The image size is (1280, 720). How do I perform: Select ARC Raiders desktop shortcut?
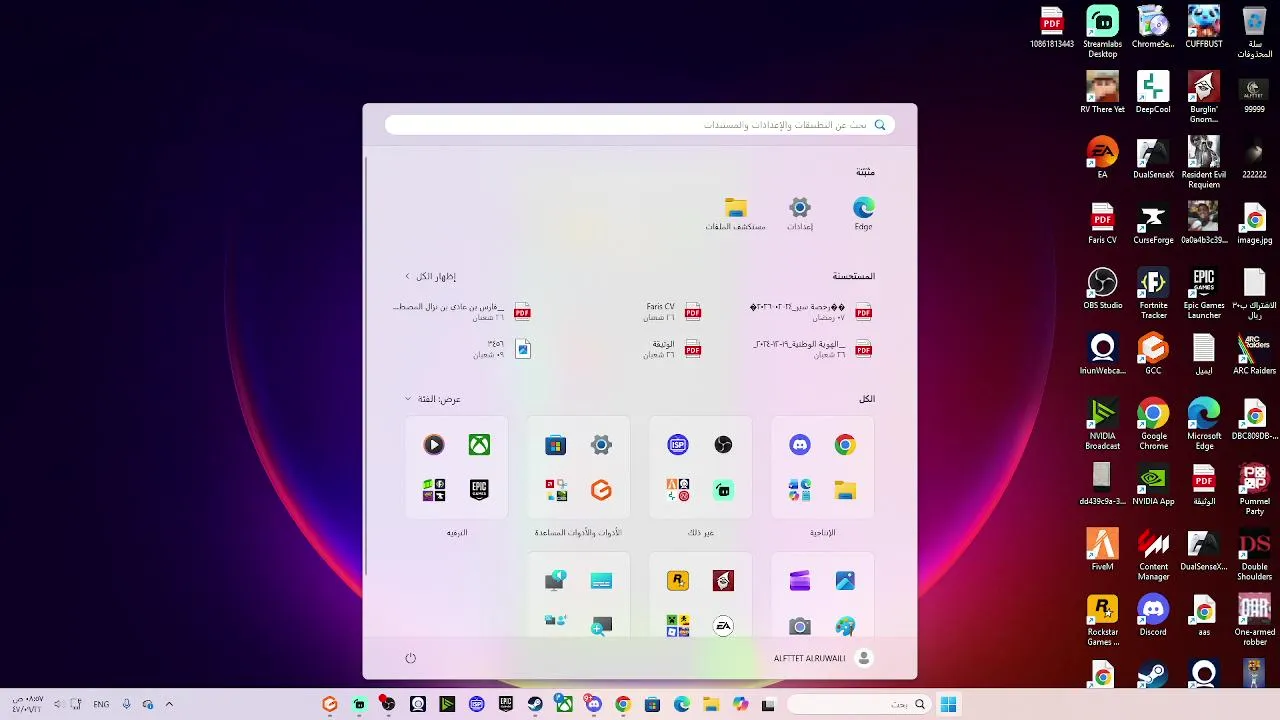(1254, 354)
